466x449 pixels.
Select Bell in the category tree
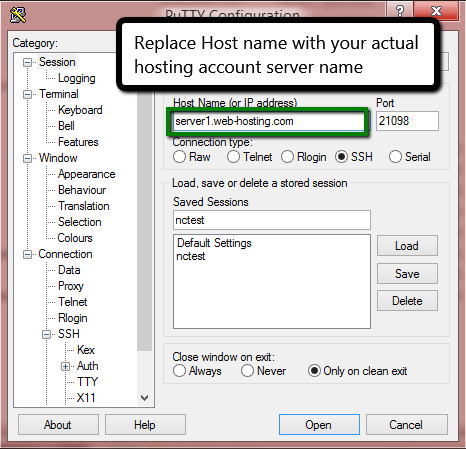[x=66, y=126]
